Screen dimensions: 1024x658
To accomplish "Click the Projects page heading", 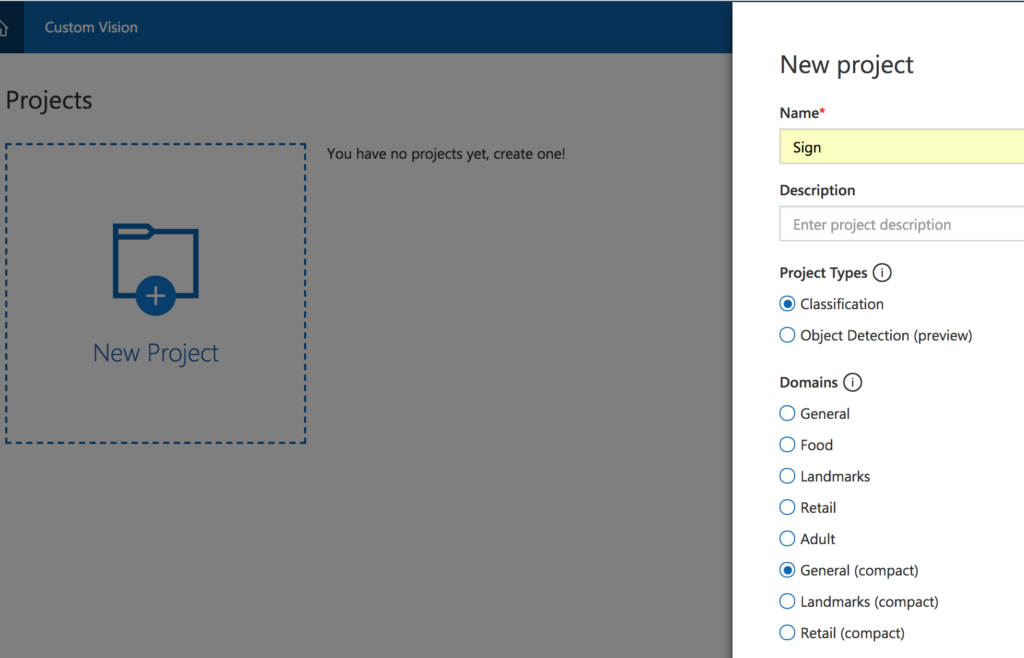I will 49,101.
